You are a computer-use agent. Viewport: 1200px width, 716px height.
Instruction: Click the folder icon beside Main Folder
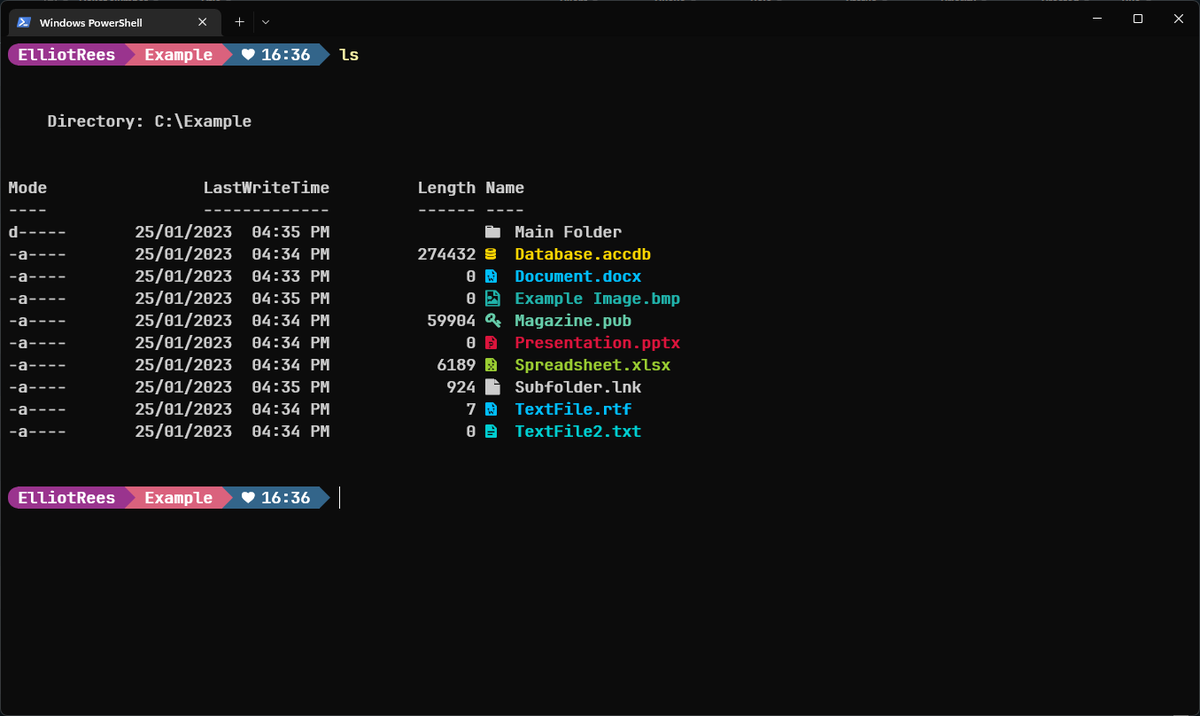click(492, 232)
